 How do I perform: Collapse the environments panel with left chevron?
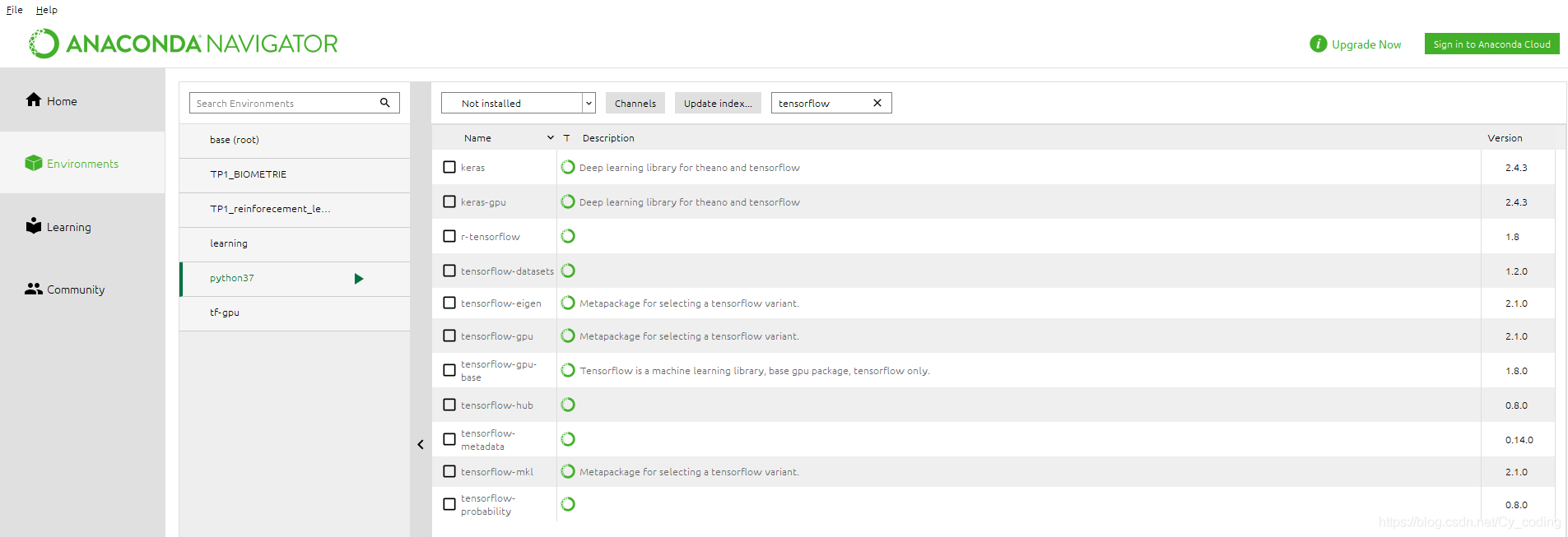[x=421, y=444]
